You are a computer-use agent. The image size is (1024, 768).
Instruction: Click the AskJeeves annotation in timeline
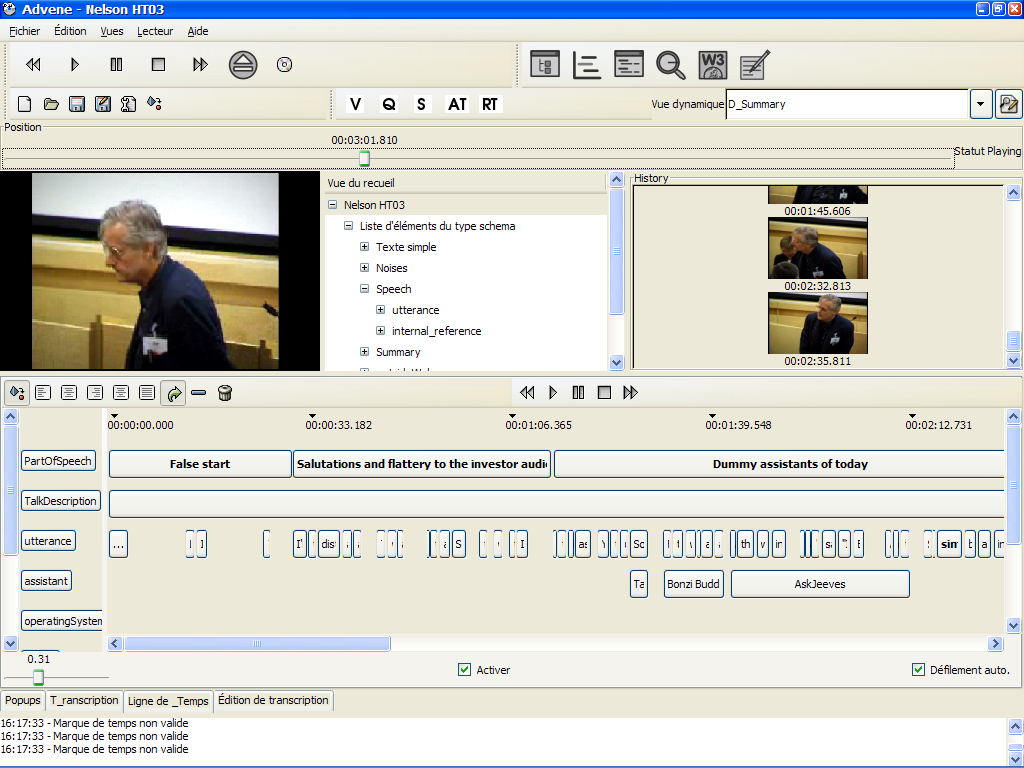[x=820, y=584]
